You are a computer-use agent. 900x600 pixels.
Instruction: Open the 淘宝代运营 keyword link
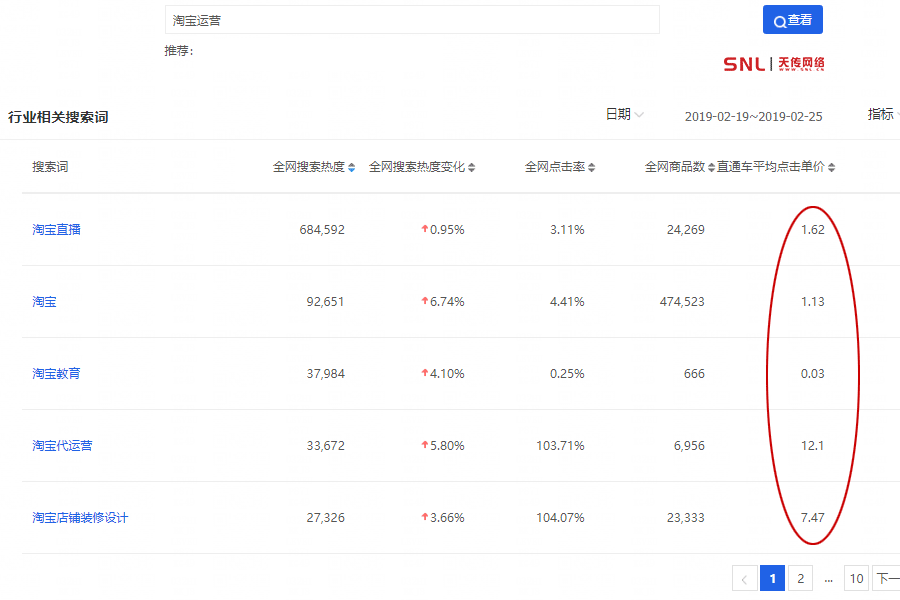click(60, 445)
